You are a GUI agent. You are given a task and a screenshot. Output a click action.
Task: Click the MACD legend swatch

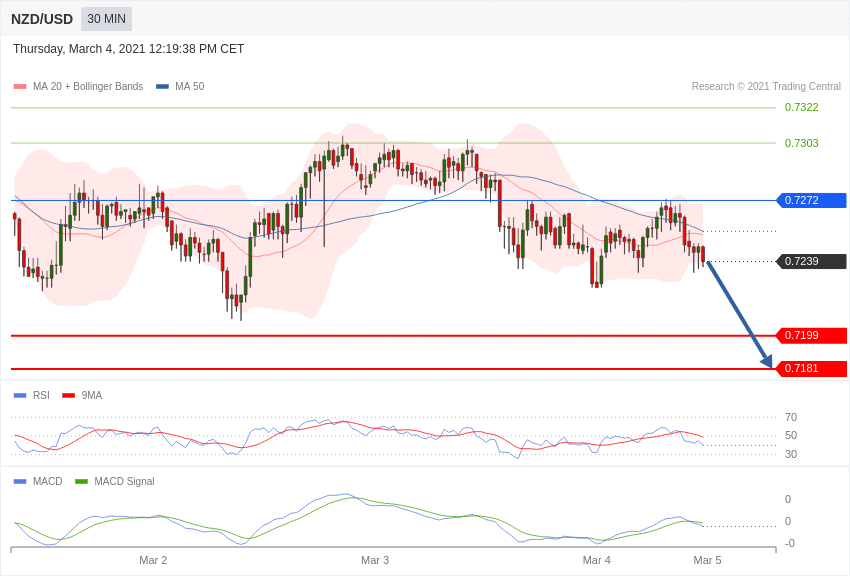pyautogui.click(x=20, y=481)
